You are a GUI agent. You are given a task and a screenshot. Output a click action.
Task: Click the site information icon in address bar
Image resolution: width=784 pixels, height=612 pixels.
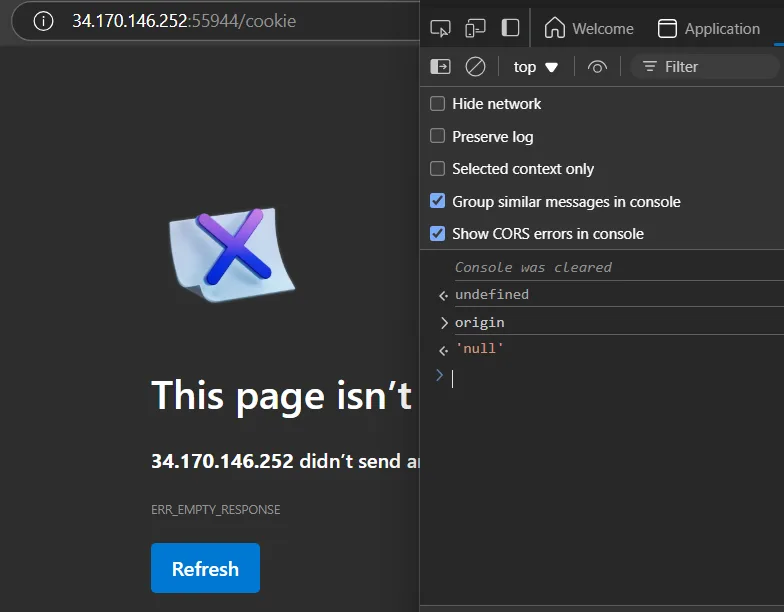(44, 21)
